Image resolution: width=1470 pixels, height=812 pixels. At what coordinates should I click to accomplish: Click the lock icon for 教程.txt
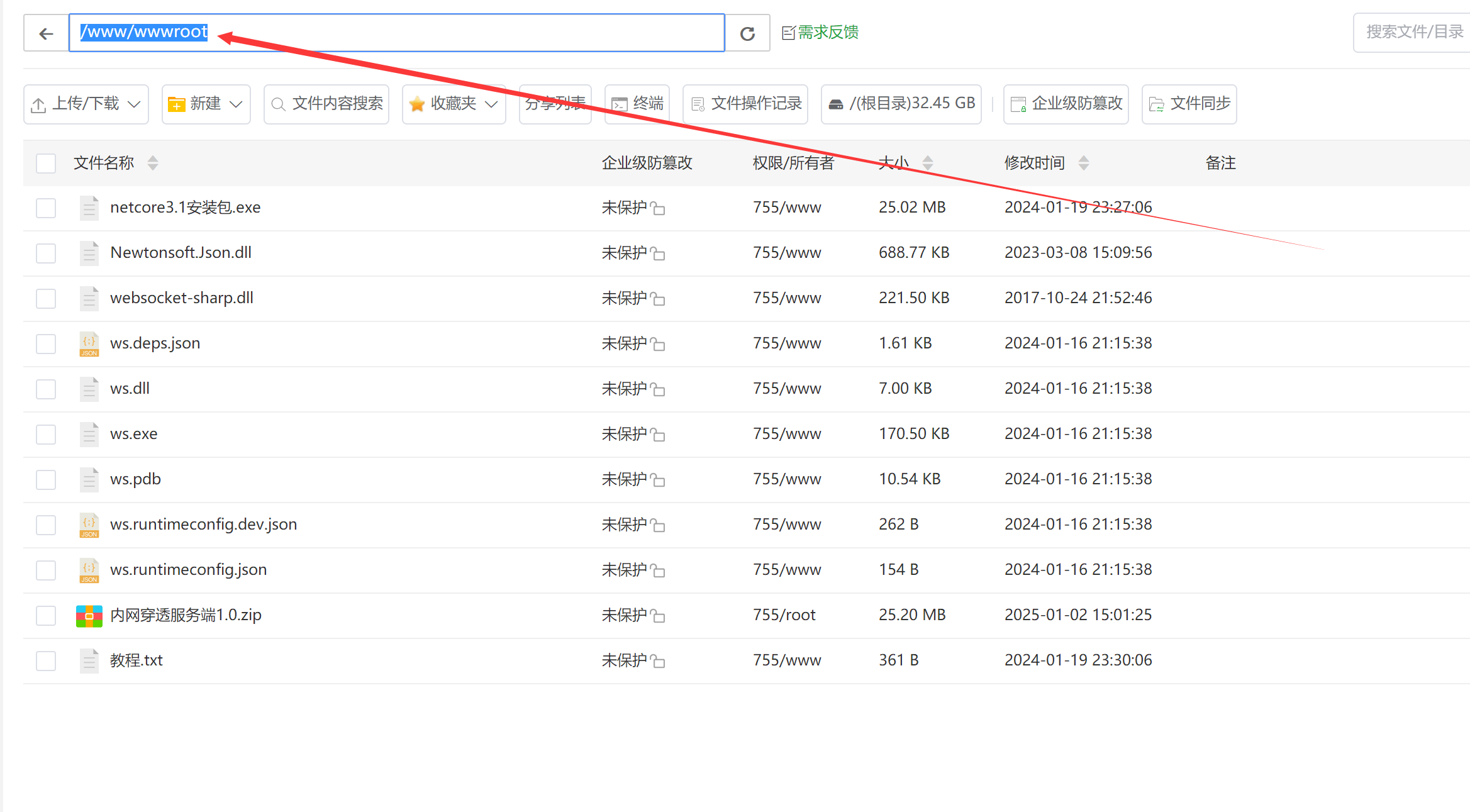click(x=657, y=661)
